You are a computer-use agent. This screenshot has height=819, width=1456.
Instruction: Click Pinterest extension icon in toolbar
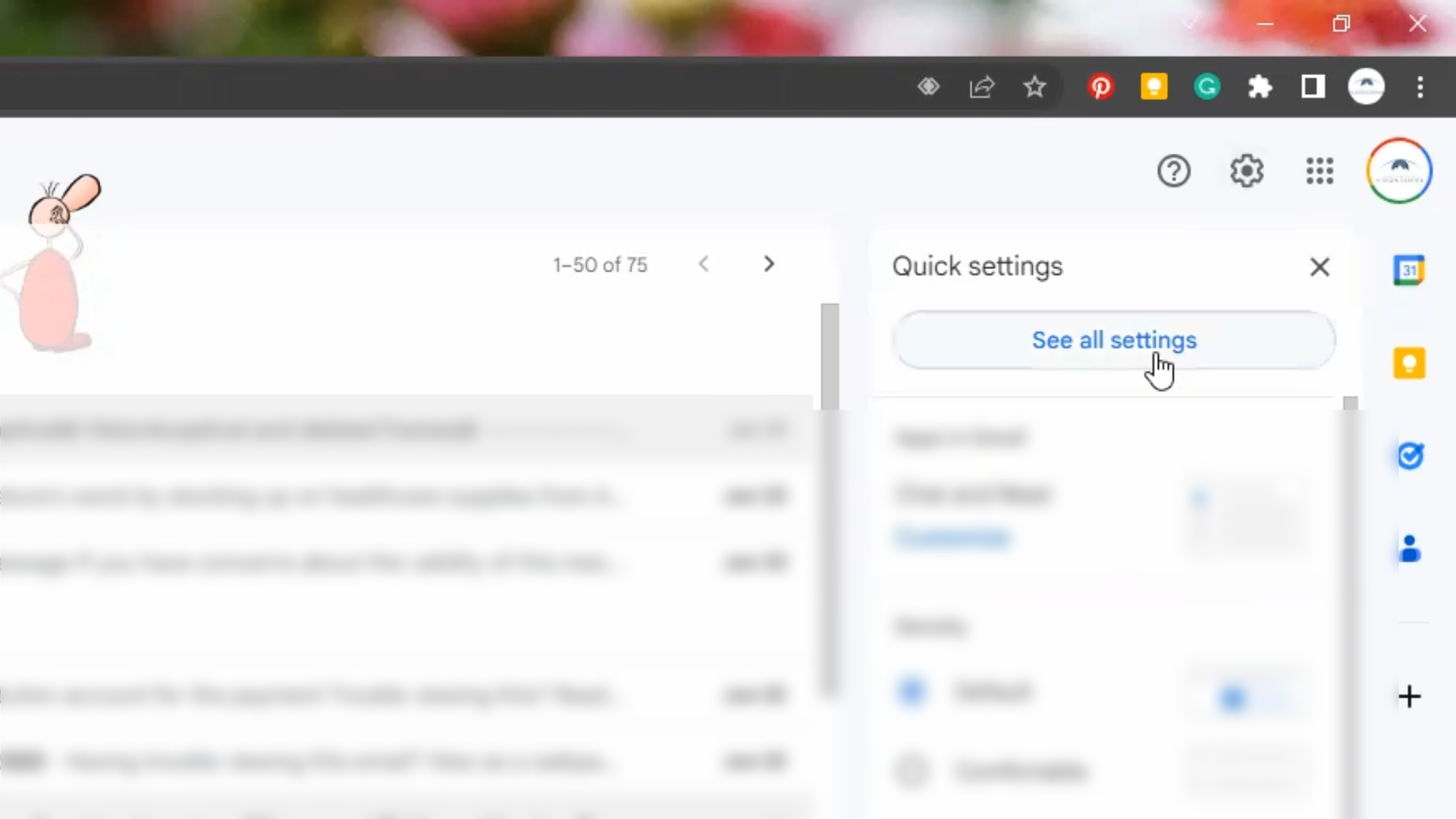(x=1100, y=87)
